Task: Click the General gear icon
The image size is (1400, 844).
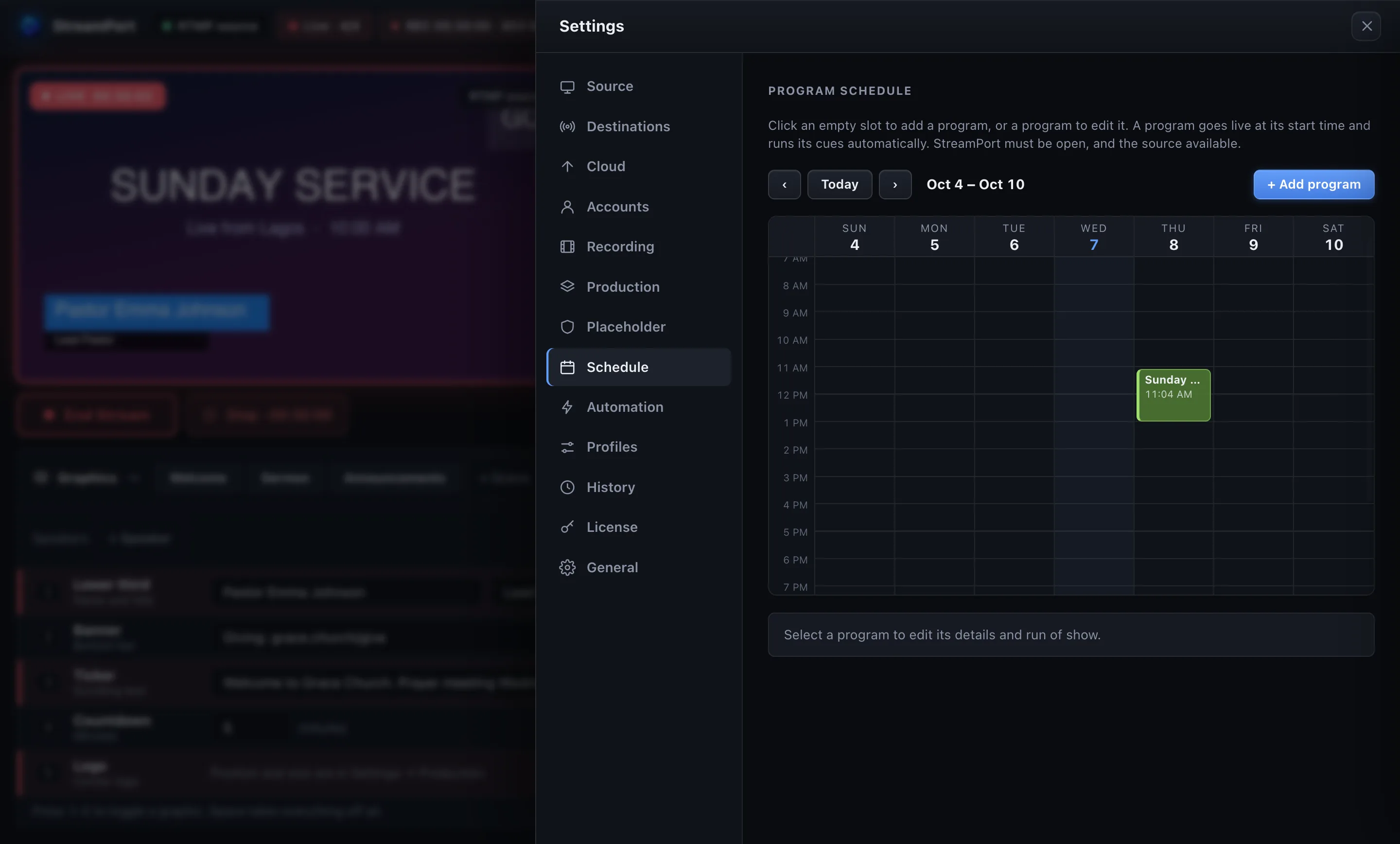Action: coord(567,567)
